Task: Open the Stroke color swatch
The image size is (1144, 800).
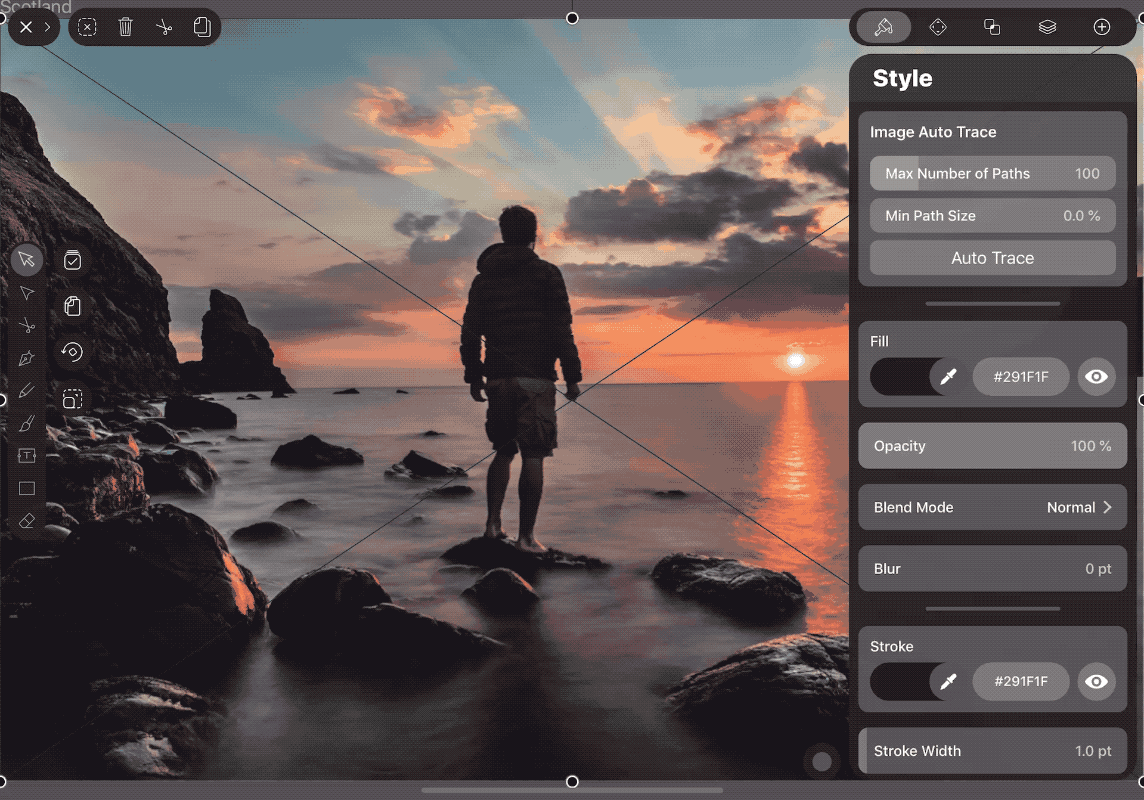Action: pos(900,681)
